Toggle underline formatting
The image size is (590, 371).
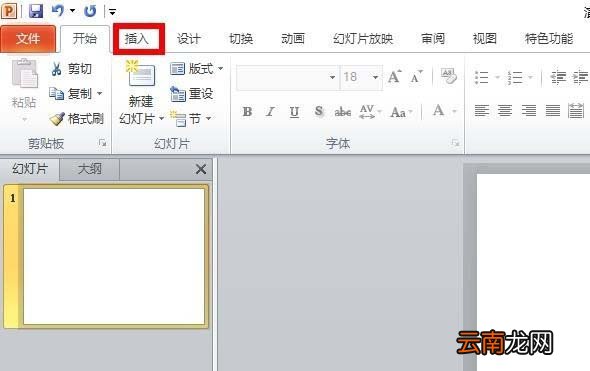point(294,112)
